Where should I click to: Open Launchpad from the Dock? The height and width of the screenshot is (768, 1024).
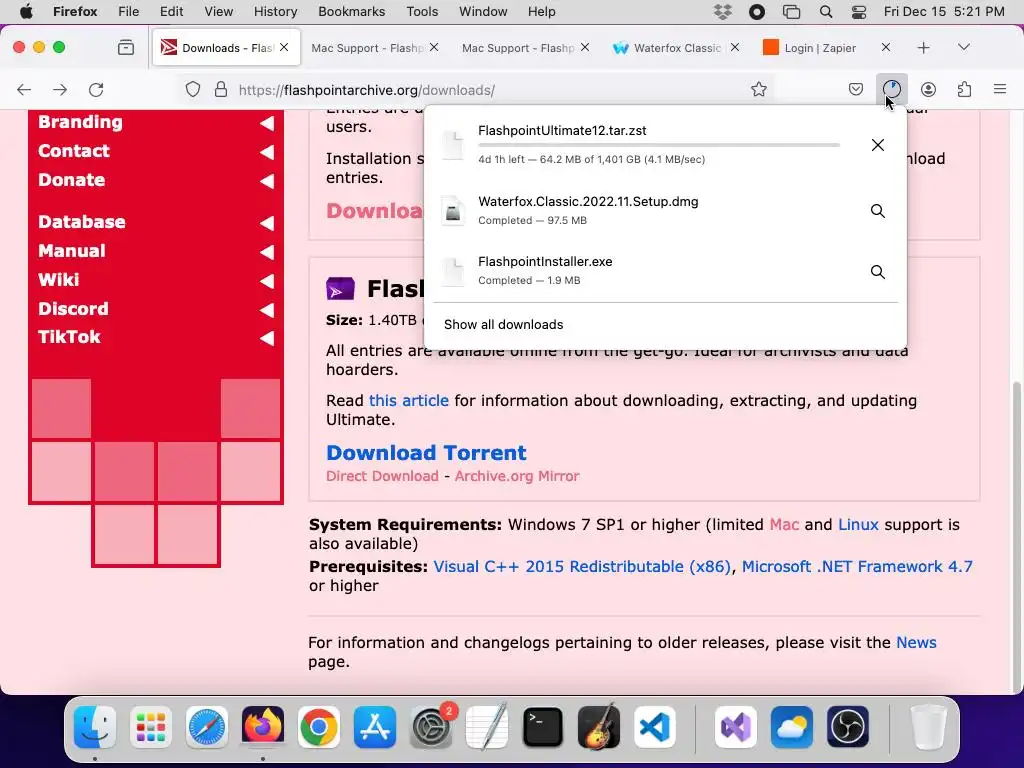(151, 727)
